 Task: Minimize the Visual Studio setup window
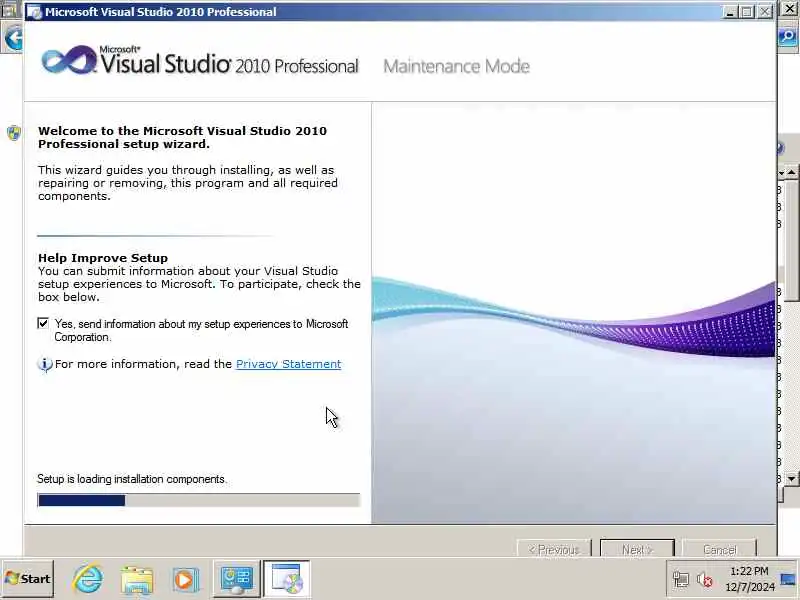pos(730,12)
